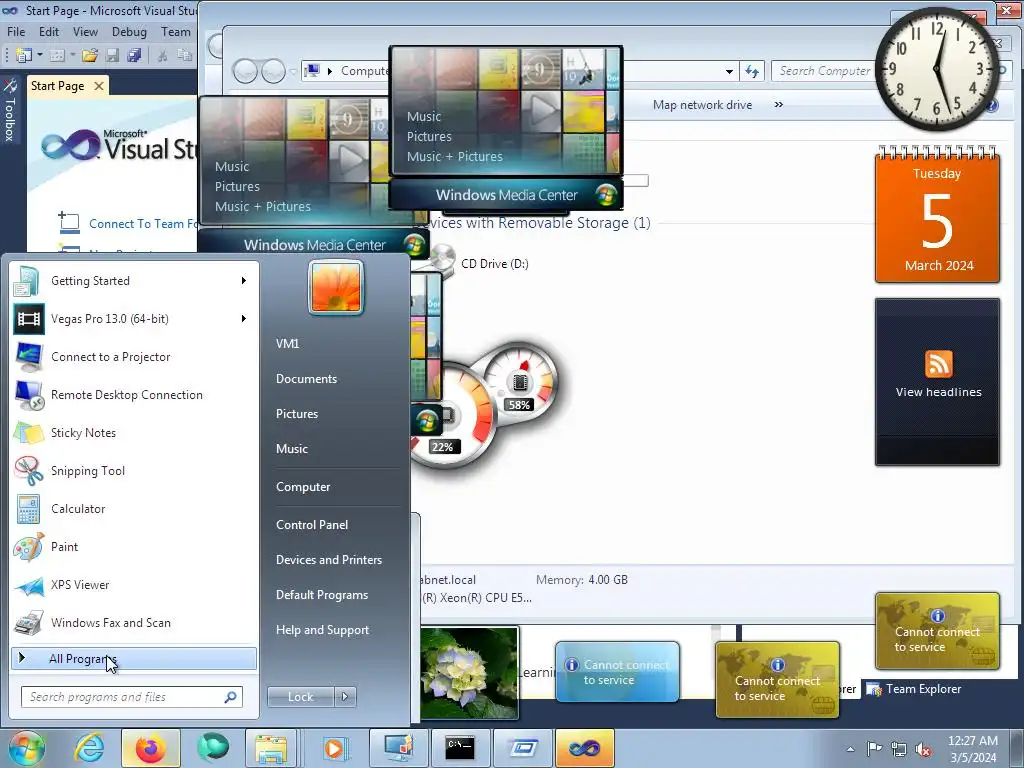The width and height of the screenshot is (1024, 768).
Task: Start the Snipping Tool
Action: (133, 470)
